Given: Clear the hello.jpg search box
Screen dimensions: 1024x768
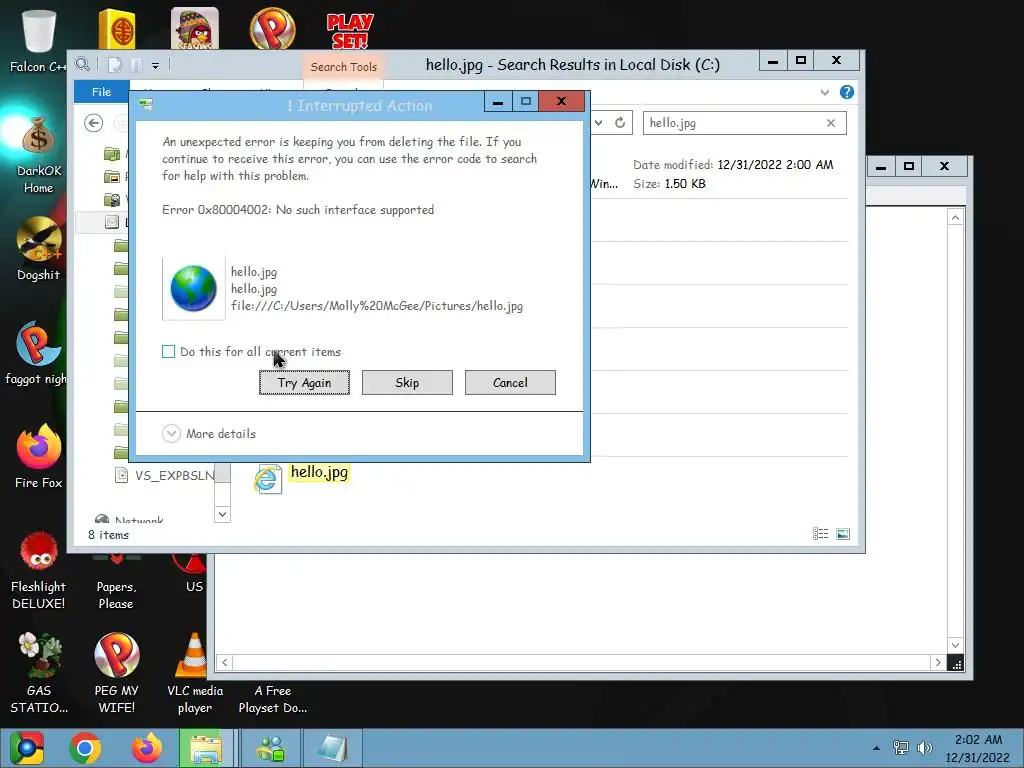Looking at the screenshot, I should coord(831,123).
